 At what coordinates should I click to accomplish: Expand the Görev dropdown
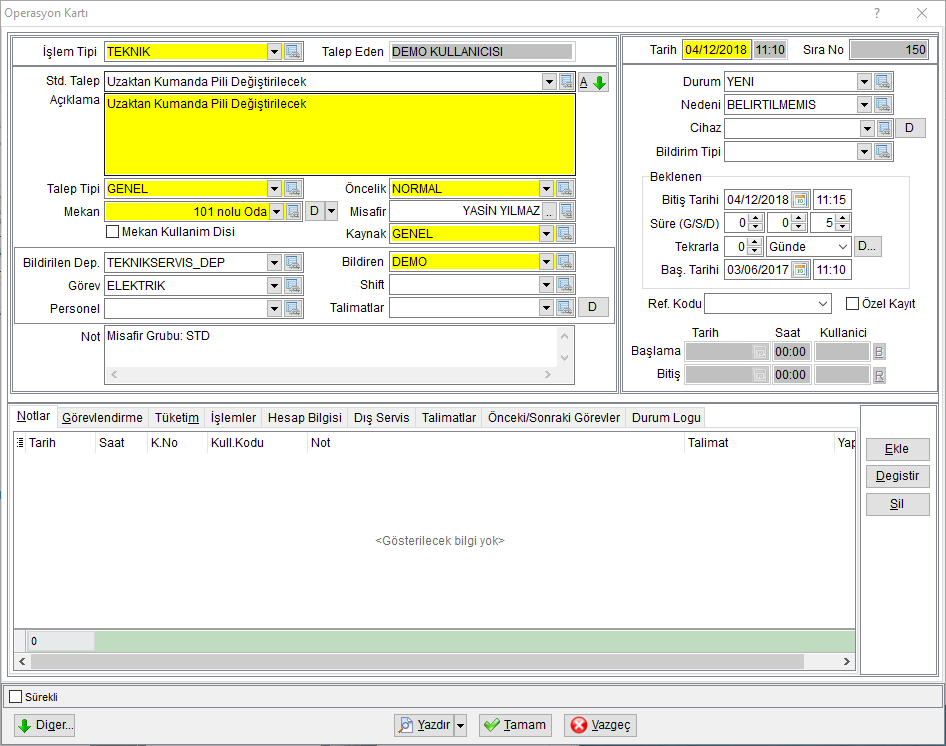point(275,285)
